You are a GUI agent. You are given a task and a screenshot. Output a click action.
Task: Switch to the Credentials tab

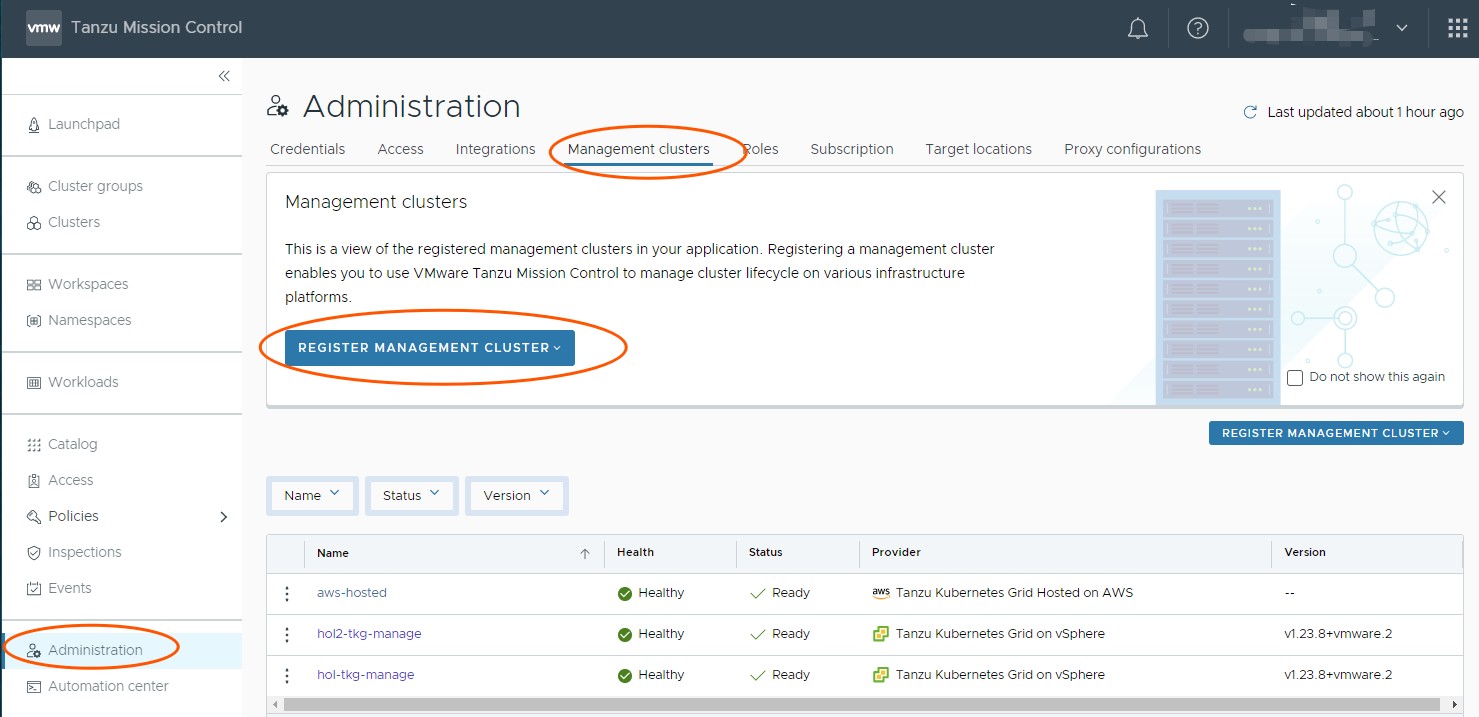point(307,149)
